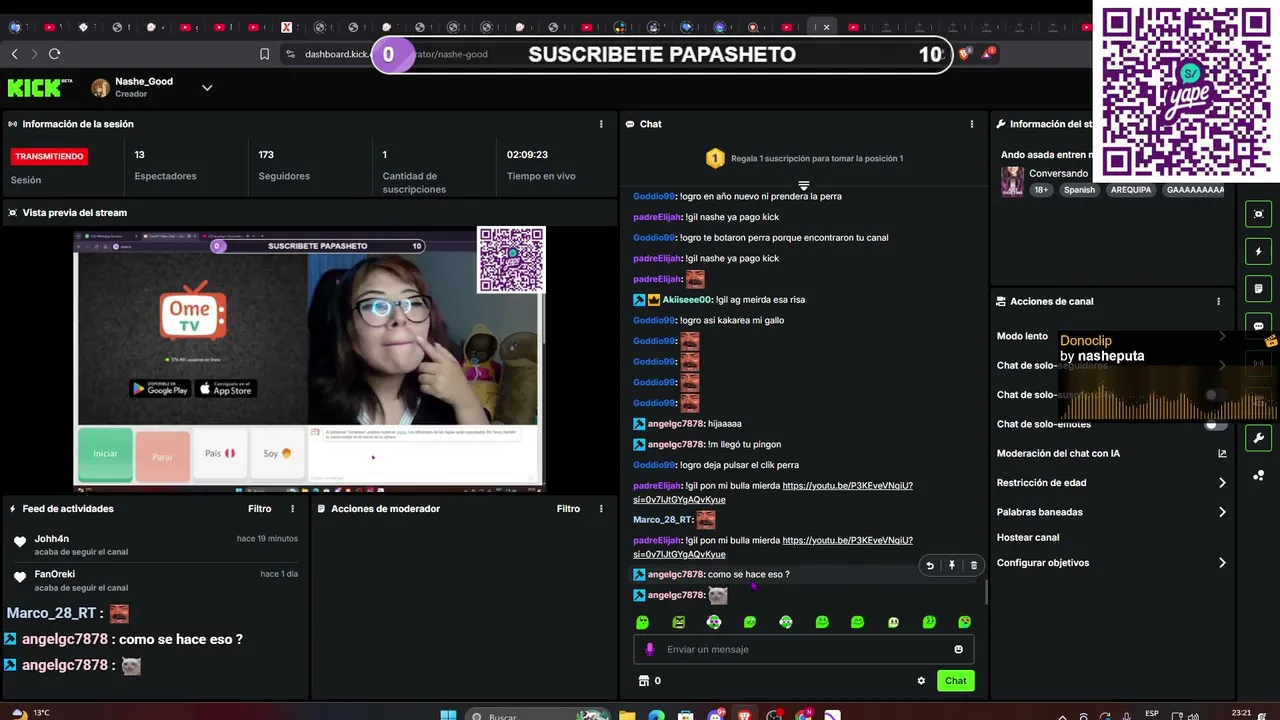Expand the Nashe_Good creator account dropdown
This screenshot has width=1280, height=720.
[207, 88]
